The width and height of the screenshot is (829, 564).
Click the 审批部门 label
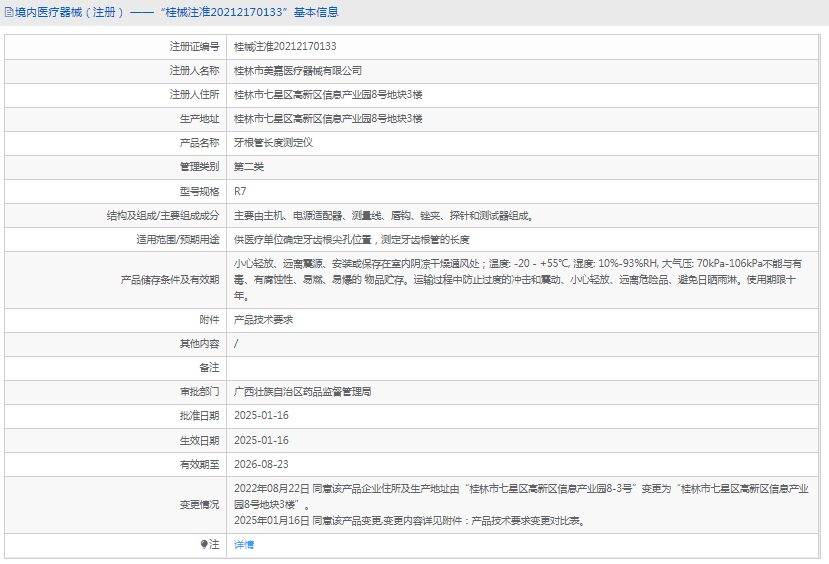tap(199, 392)
